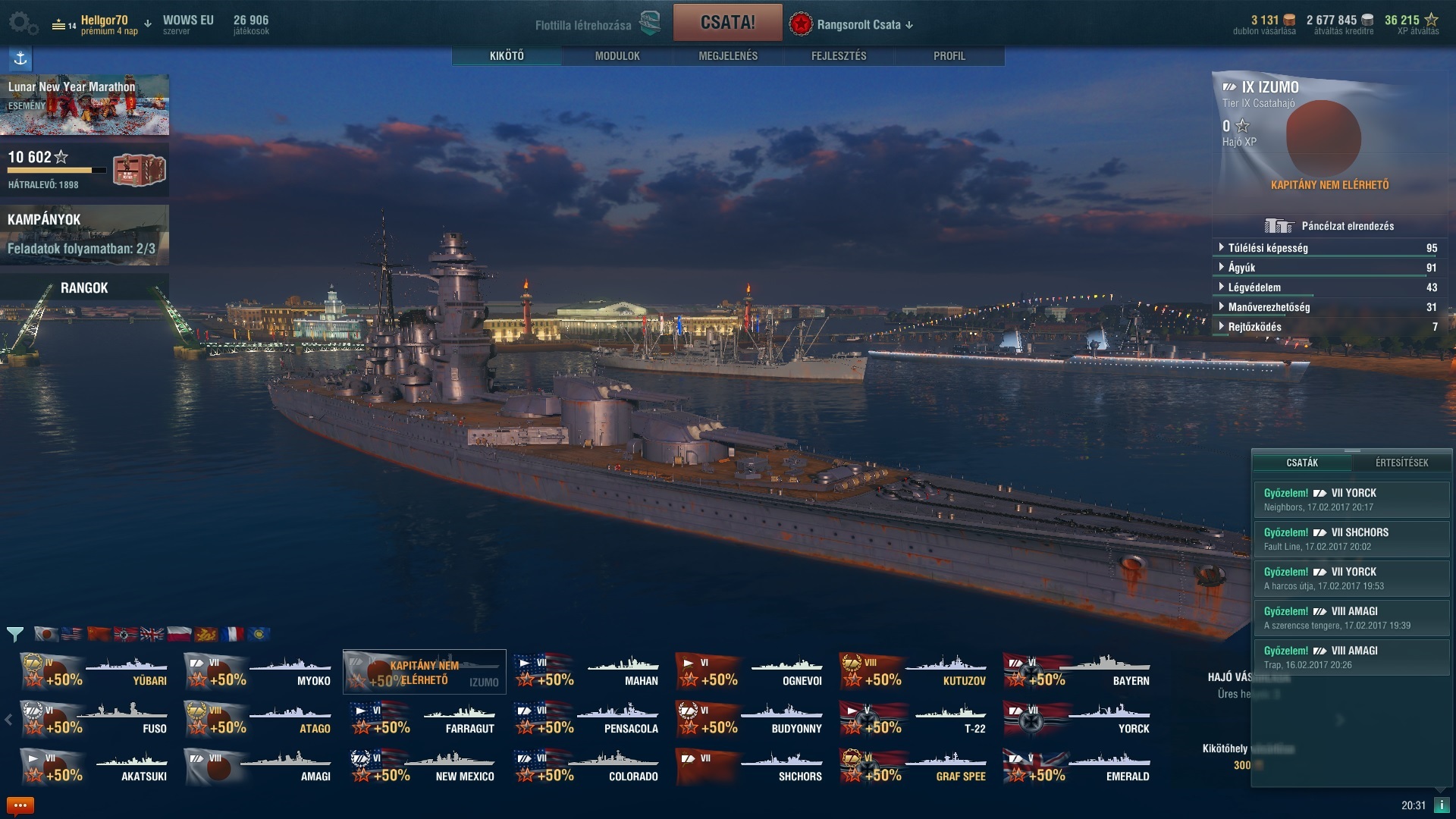Start battle with the CSATA! button

click(727, 23)
